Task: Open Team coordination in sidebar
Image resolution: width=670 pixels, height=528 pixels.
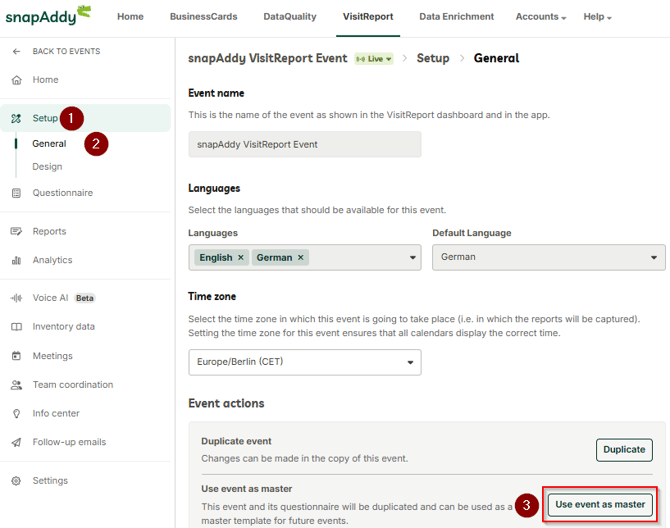Action: pyautogui.click(x=73, y=385)
